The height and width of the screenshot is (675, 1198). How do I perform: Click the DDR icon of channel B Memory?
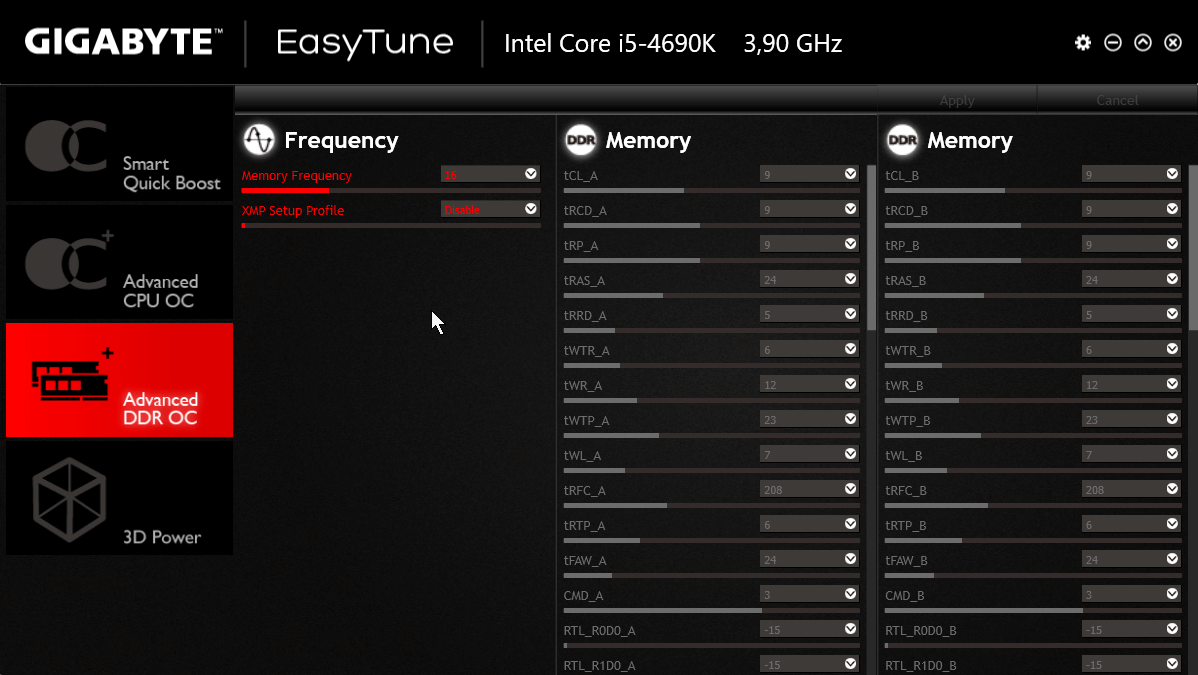click(902, 140)
